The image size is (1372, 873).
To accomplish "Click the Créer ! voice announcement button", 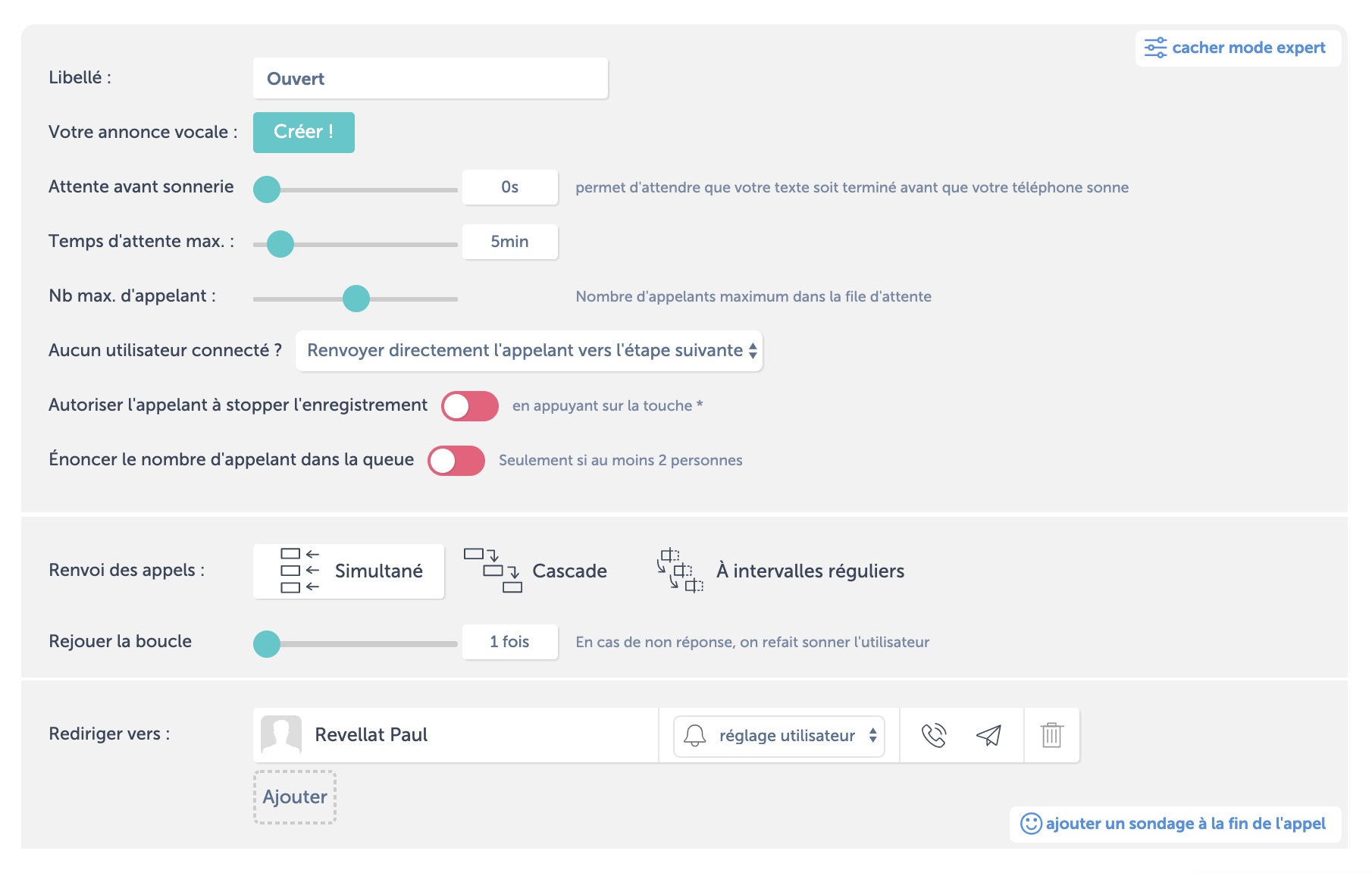I will [304, 133].
